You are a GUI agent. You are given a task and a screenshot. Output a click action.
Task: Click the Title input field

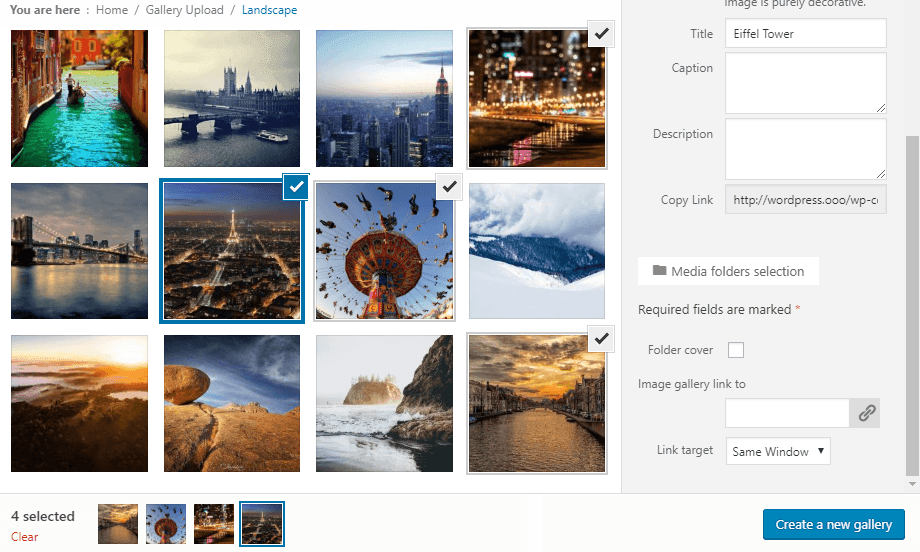[805, 34]
